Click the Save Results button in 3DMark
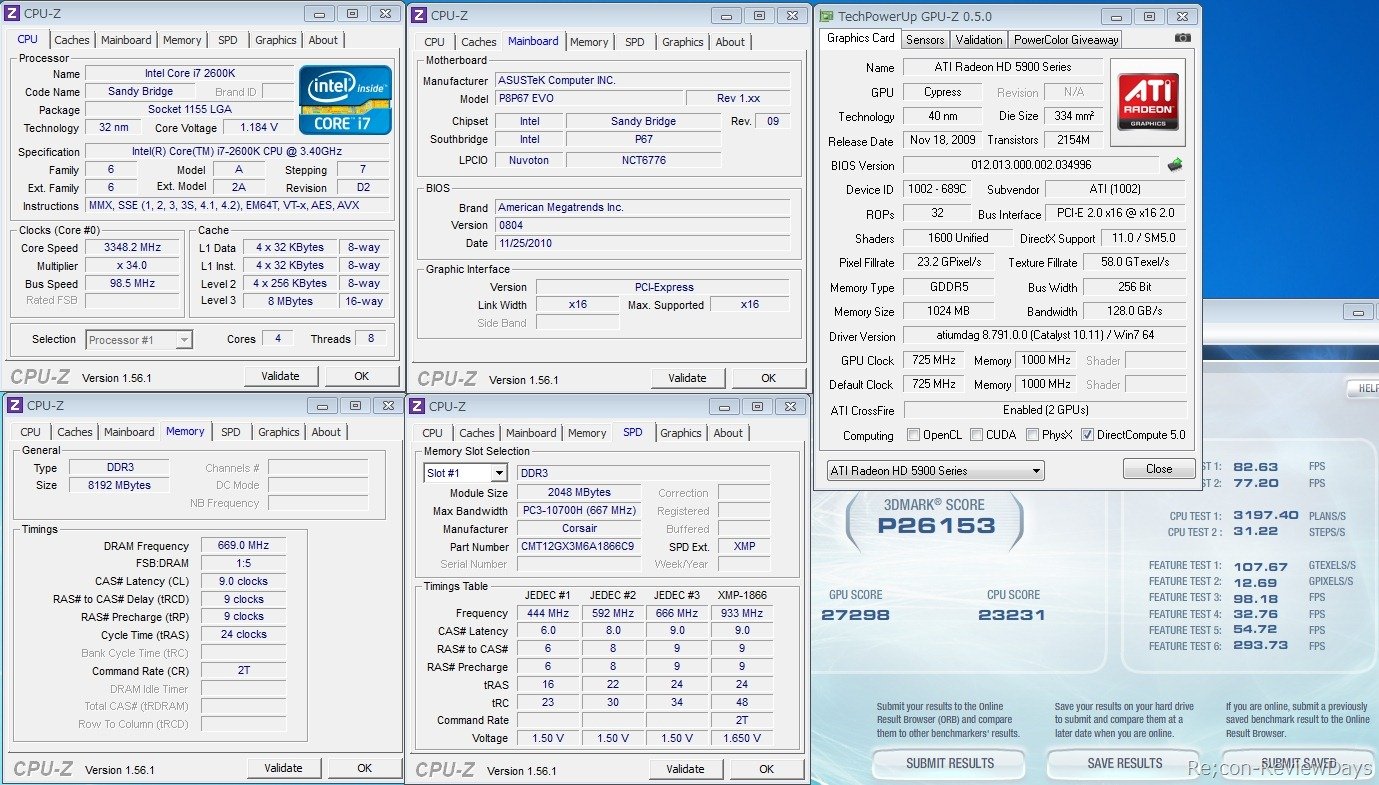Screen dimensions: 1379x785 point(1125,763)
